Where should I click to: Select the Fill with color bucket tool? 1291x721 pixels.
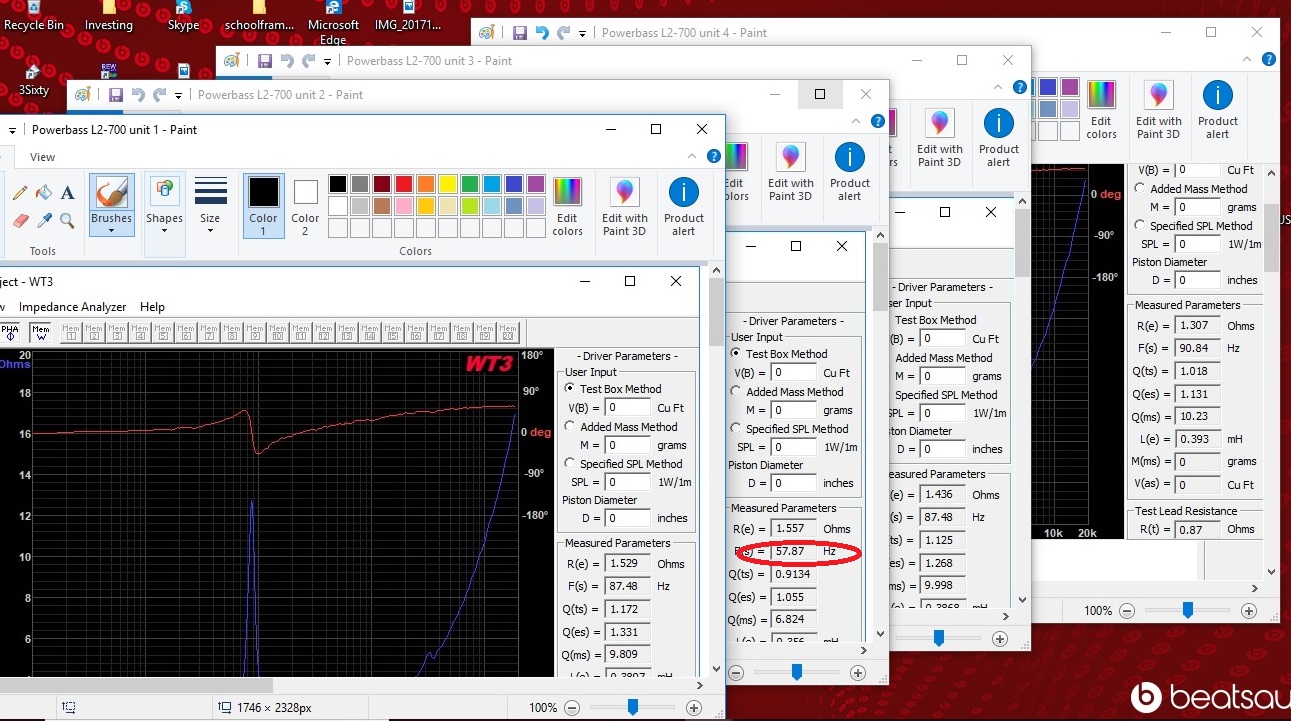44,193
